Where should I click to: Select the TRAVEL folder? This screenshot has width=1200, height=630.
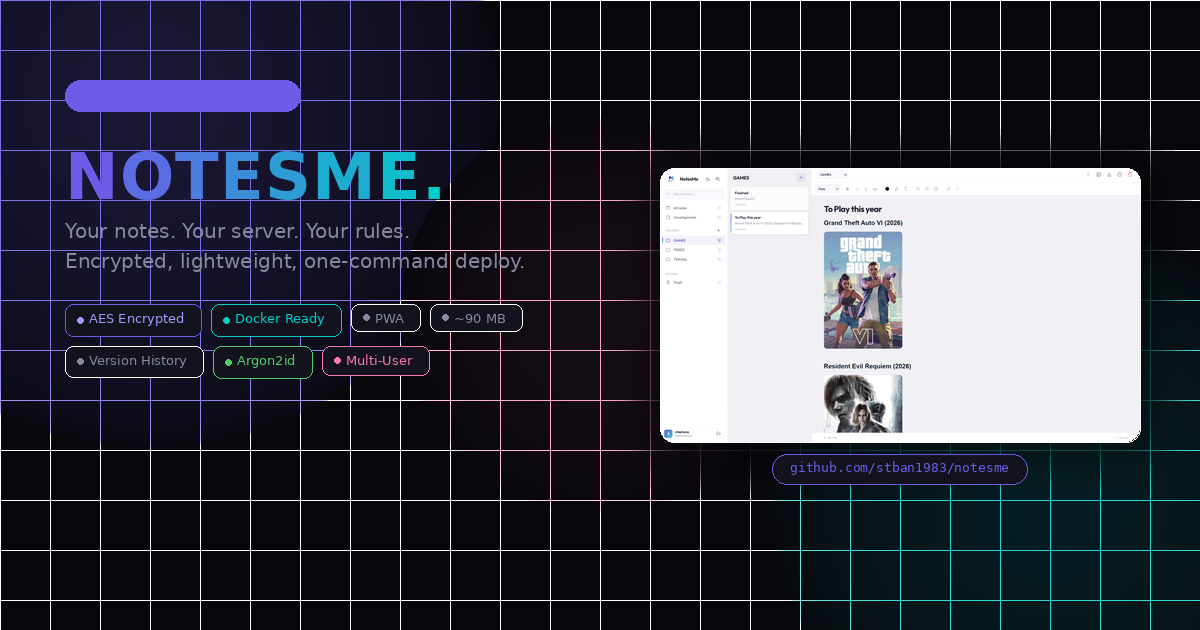(x=693, y=259)
